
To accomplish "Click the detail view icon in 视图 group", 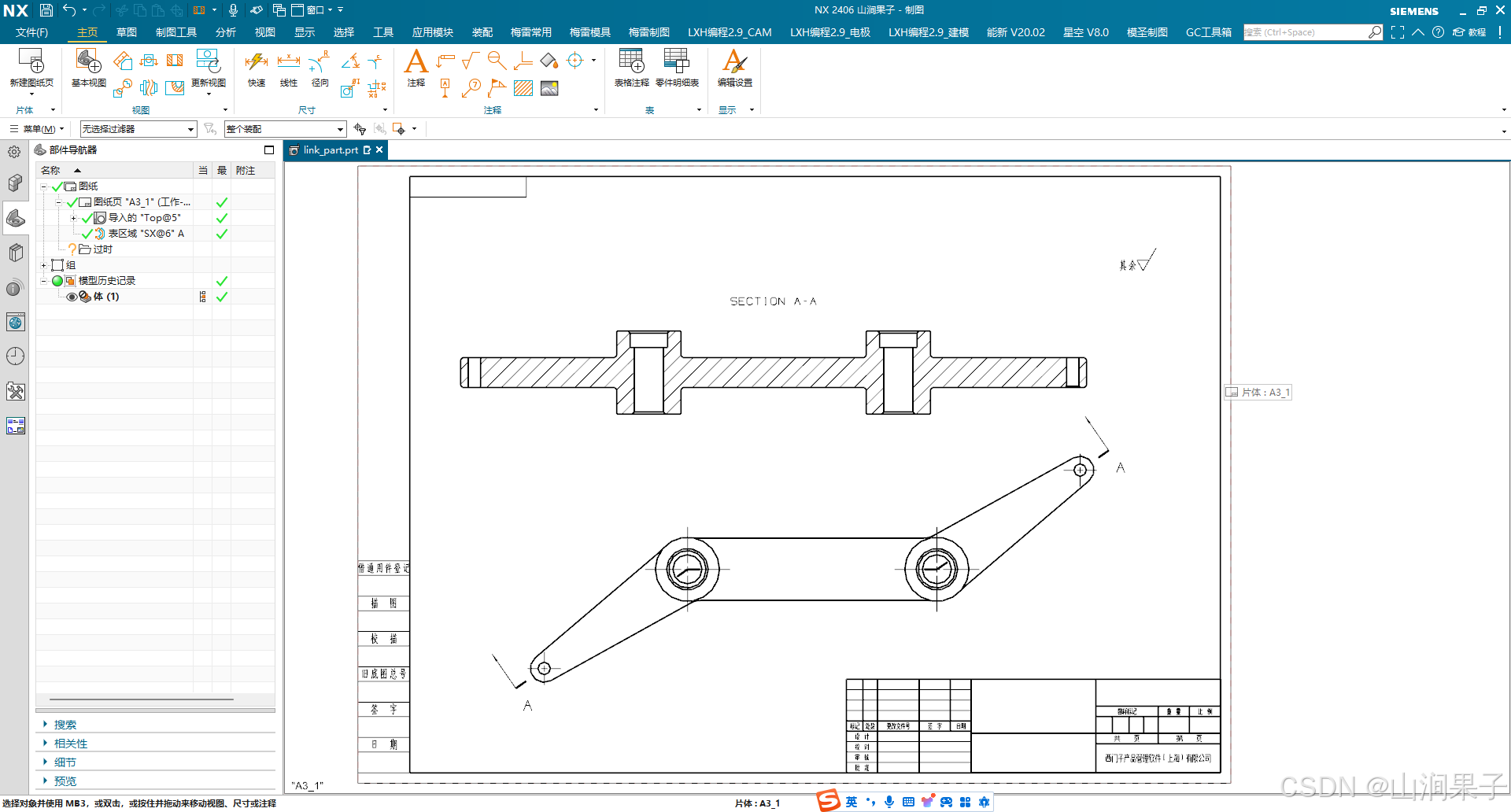I will [x=122, y=88].
